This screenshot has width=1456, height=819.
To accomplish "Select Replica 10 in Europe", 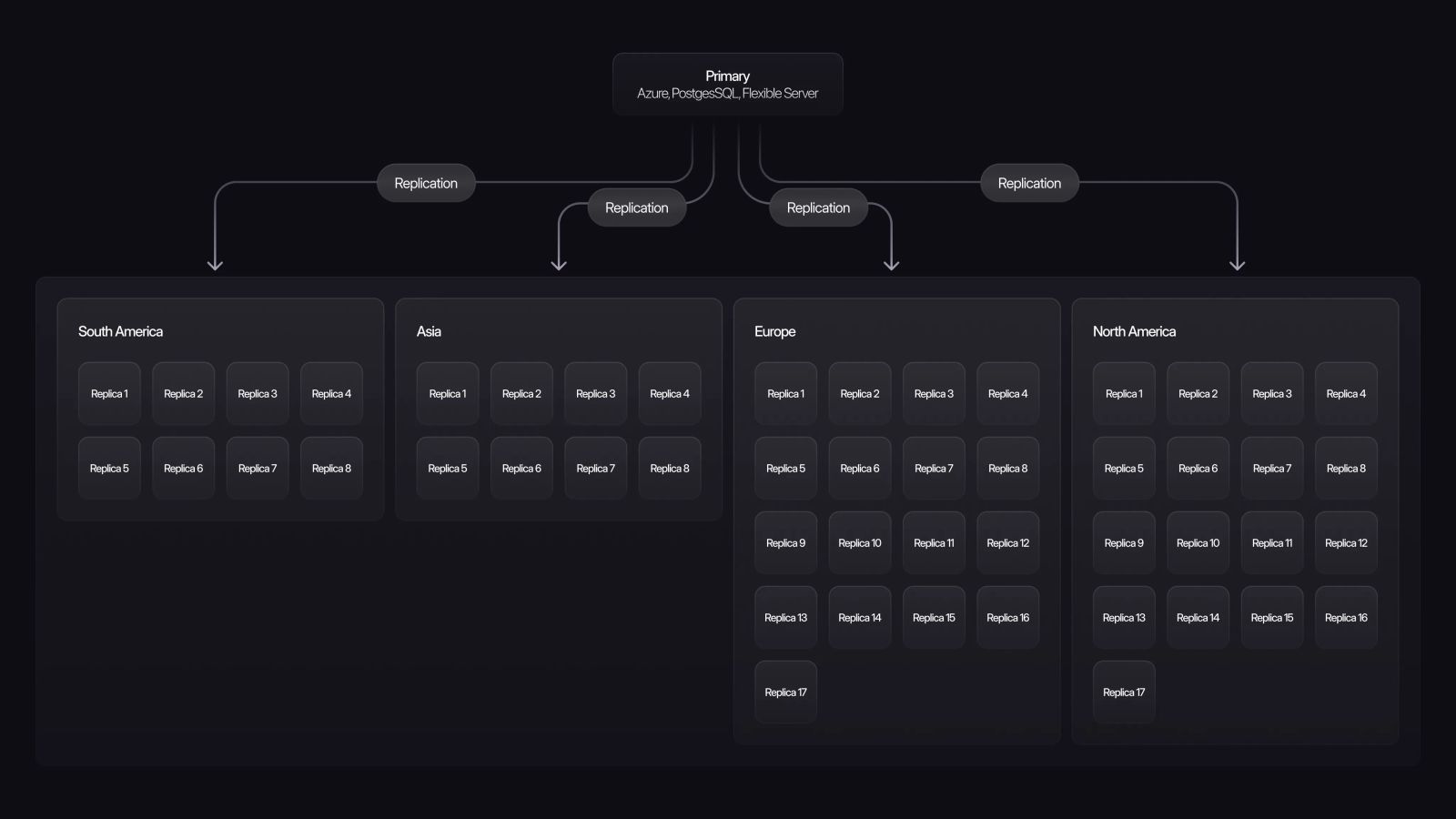I will point(859,542).
